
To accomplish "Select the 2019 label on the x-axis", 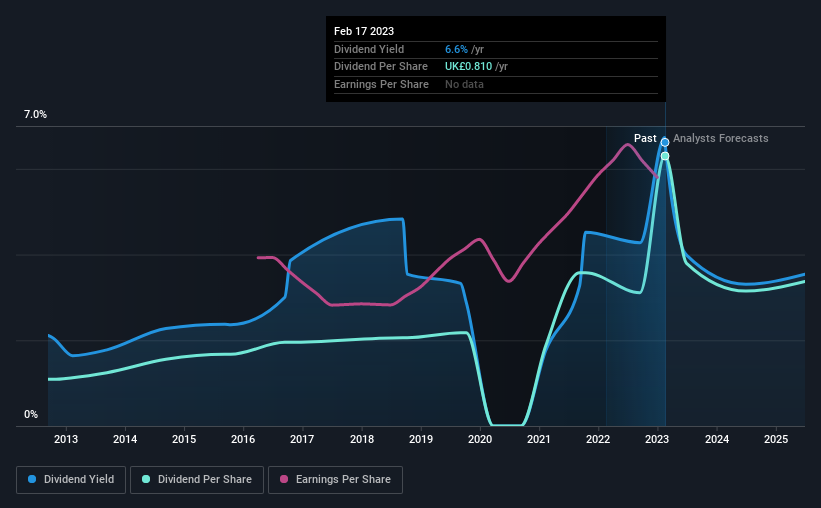I will (x=420, y=439).
